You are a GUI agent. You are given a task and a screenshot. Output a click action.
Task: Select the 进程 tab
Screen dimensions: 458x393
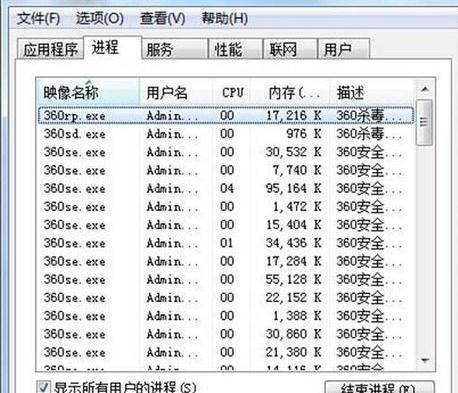point(113,47)
